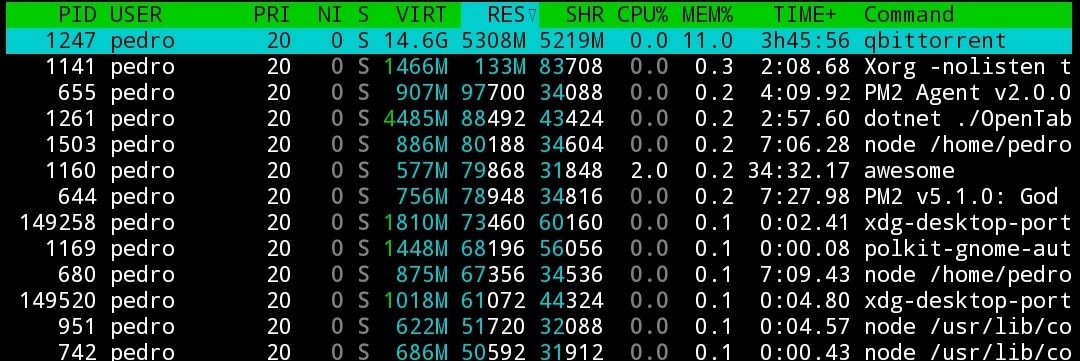1080x361 pixels.
Task: Click the 133M RES value
Action: [500, 67]
